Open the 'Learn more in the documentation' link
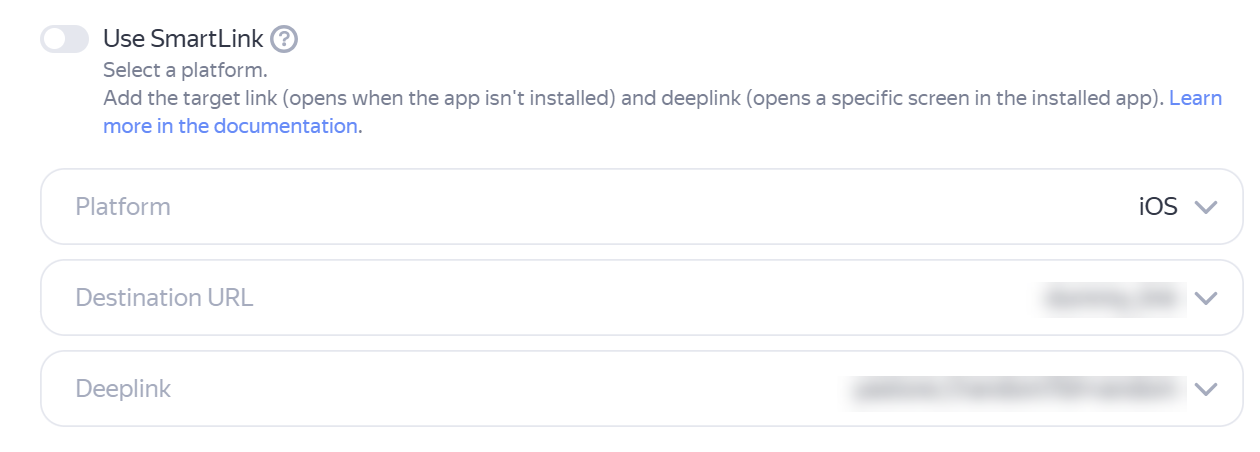This screenshot has height=452, width=1260. click(x=231, y=126)
